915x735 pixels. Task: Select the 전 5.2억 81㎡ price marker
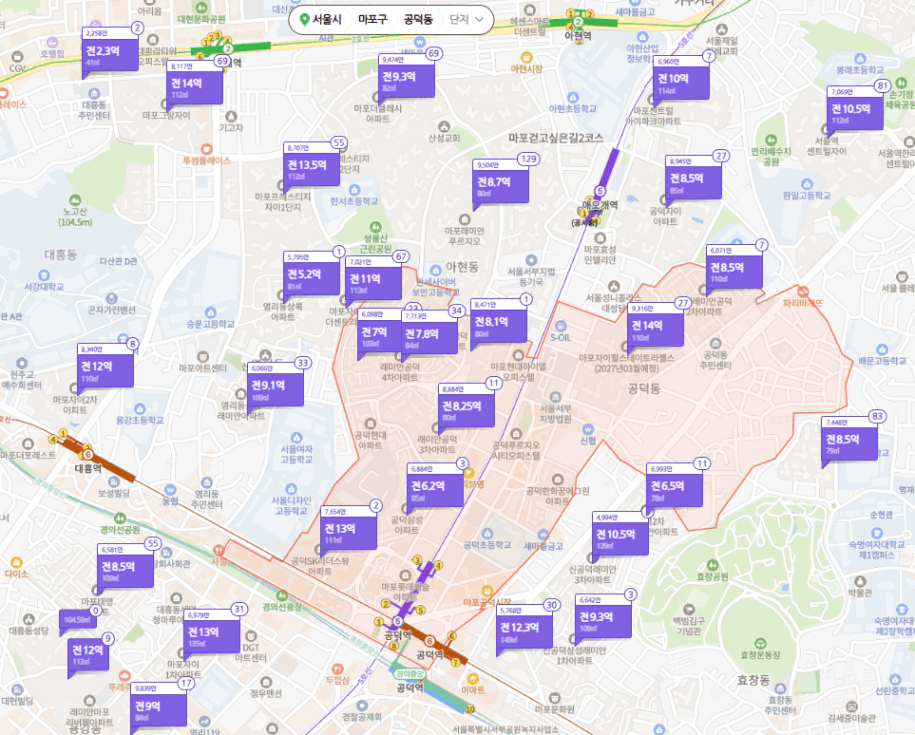click(x=312, y=276)
